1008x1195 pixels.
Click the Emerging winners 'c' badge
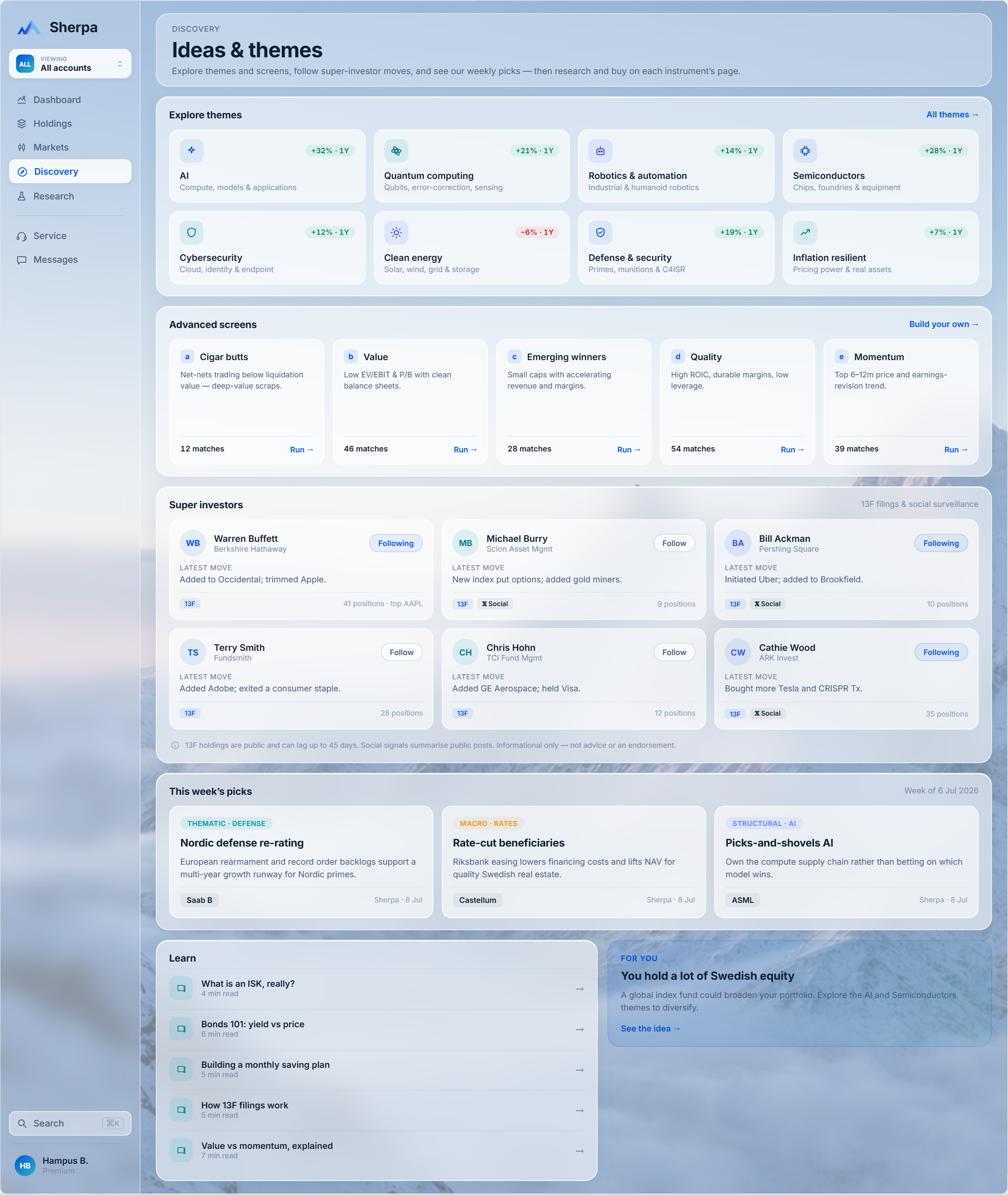coord(514,356)
